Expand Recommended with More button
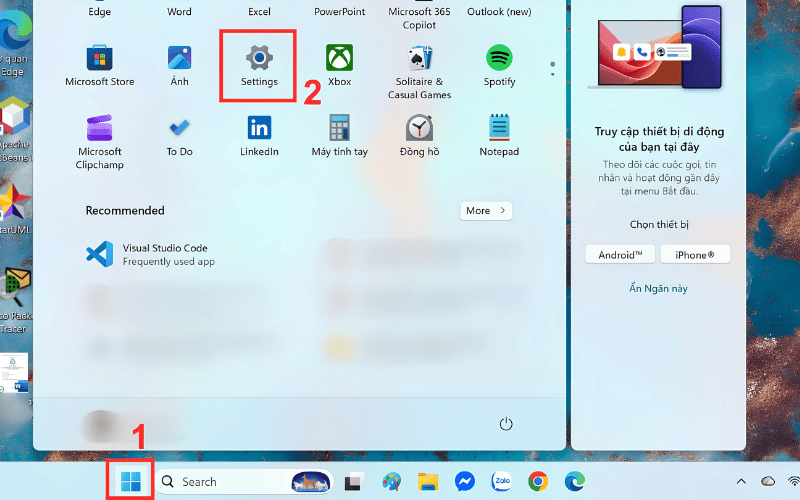The width and height of the screenshot is (800, 500). point(486,211)
